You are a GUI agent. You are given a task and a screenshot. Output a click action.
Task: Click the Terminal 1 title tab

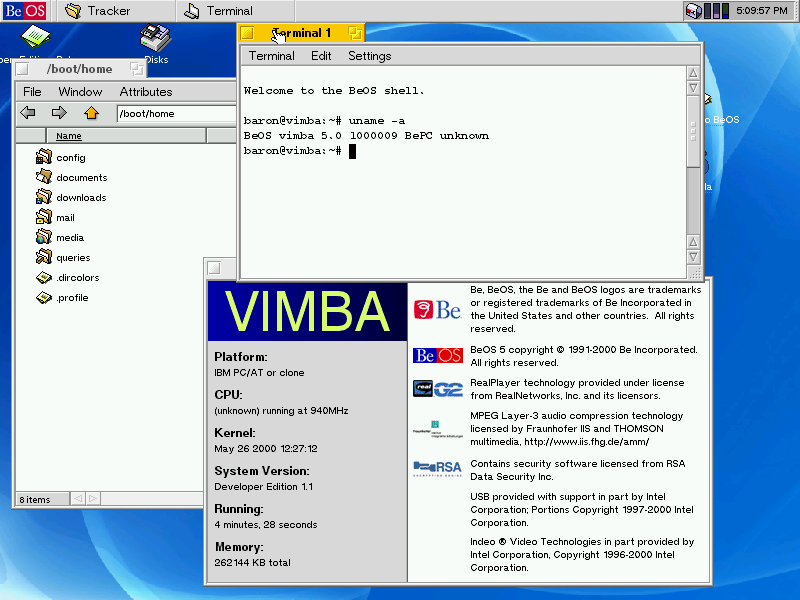[x=301, y=33]
